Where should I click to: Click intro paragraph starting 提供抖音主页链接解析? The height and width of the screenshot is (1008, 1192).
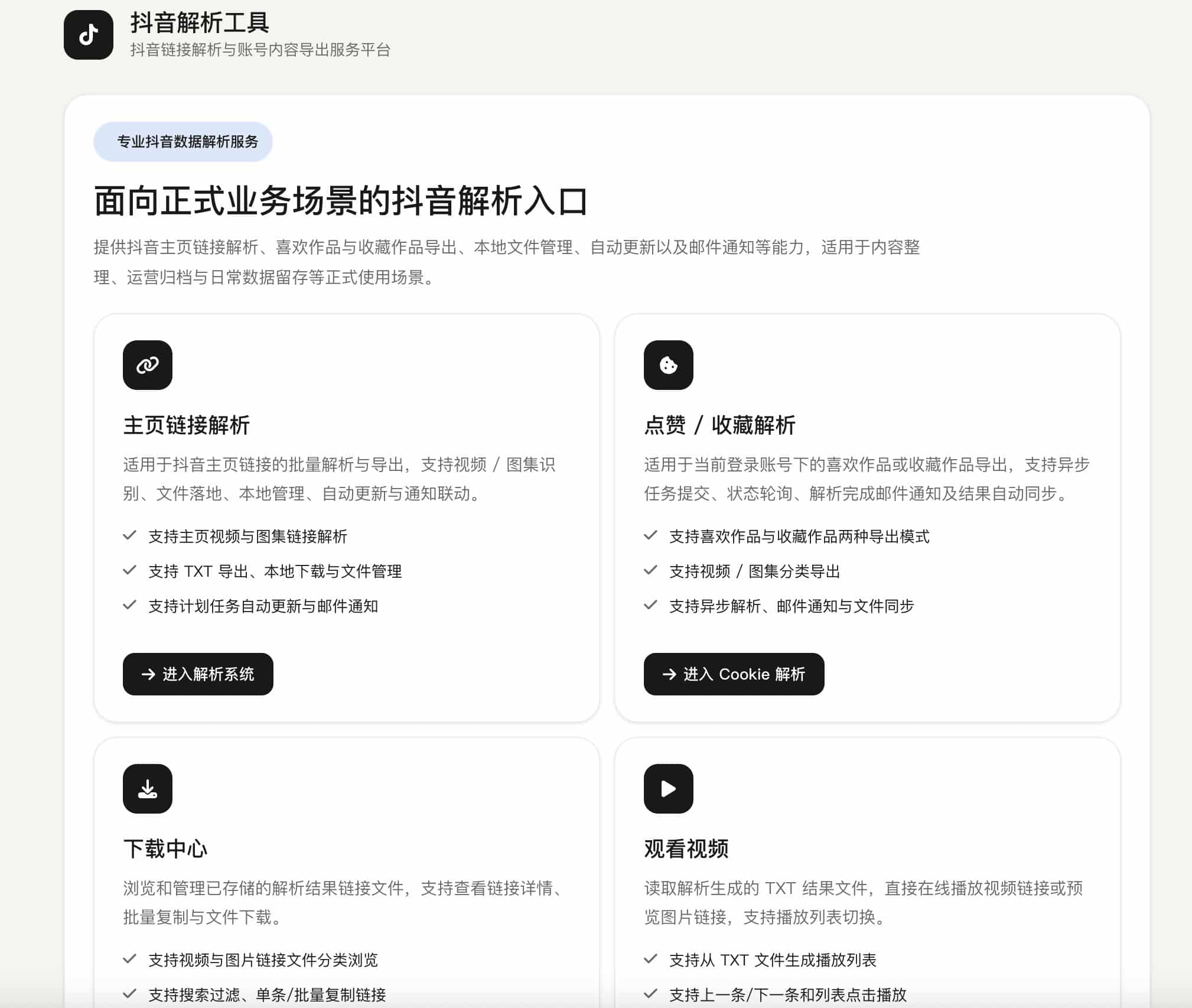(507, 262)
